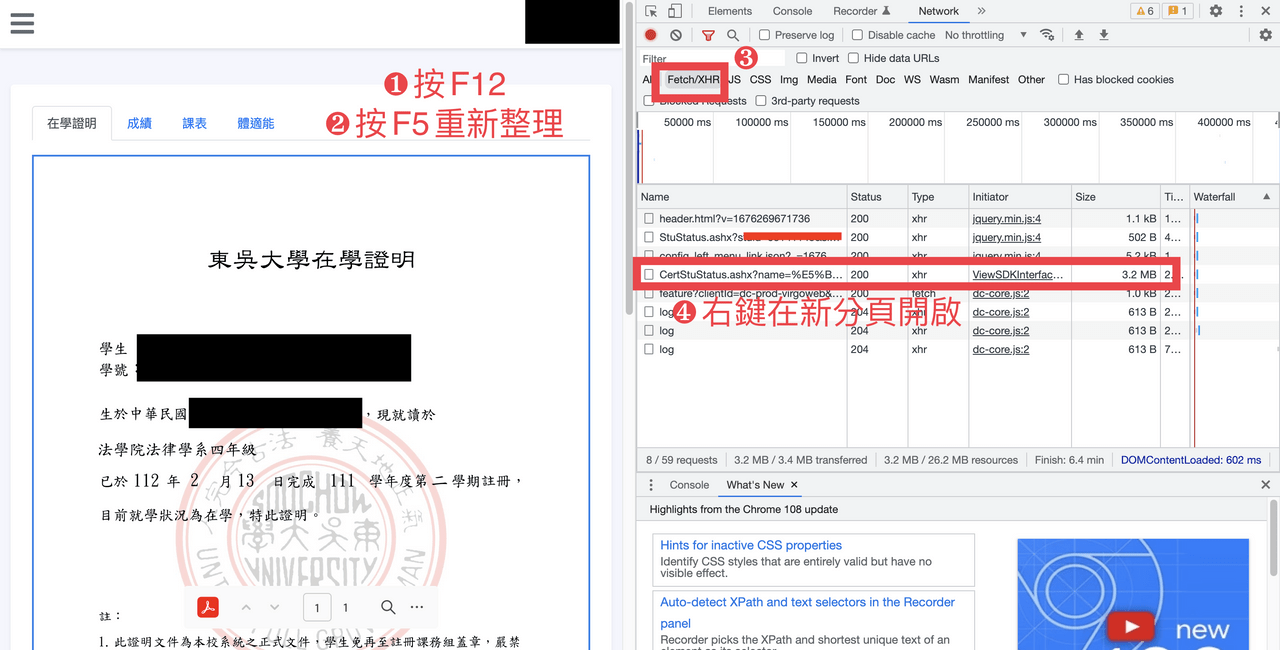Open Network panel settings gear

click(1265, 35)
